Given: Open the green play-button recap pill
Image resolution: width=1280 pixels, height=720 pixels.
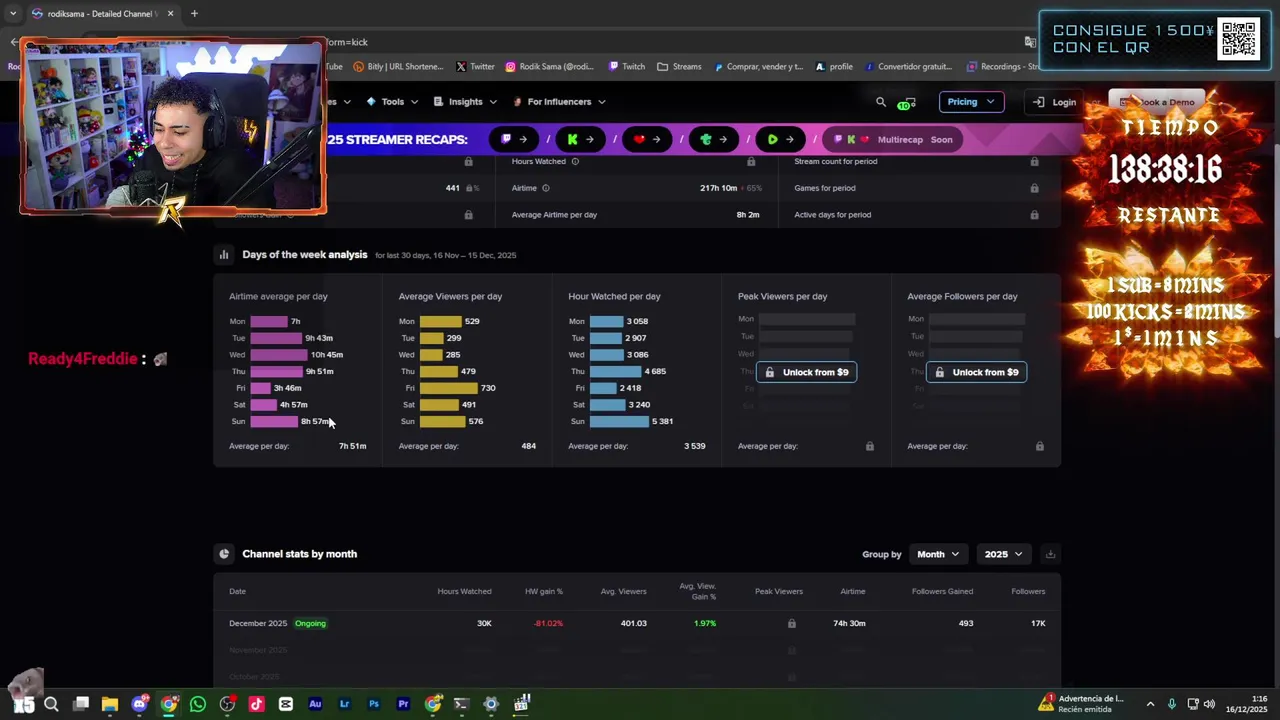Looking at the screenshot, I should [x=780, y=139].
